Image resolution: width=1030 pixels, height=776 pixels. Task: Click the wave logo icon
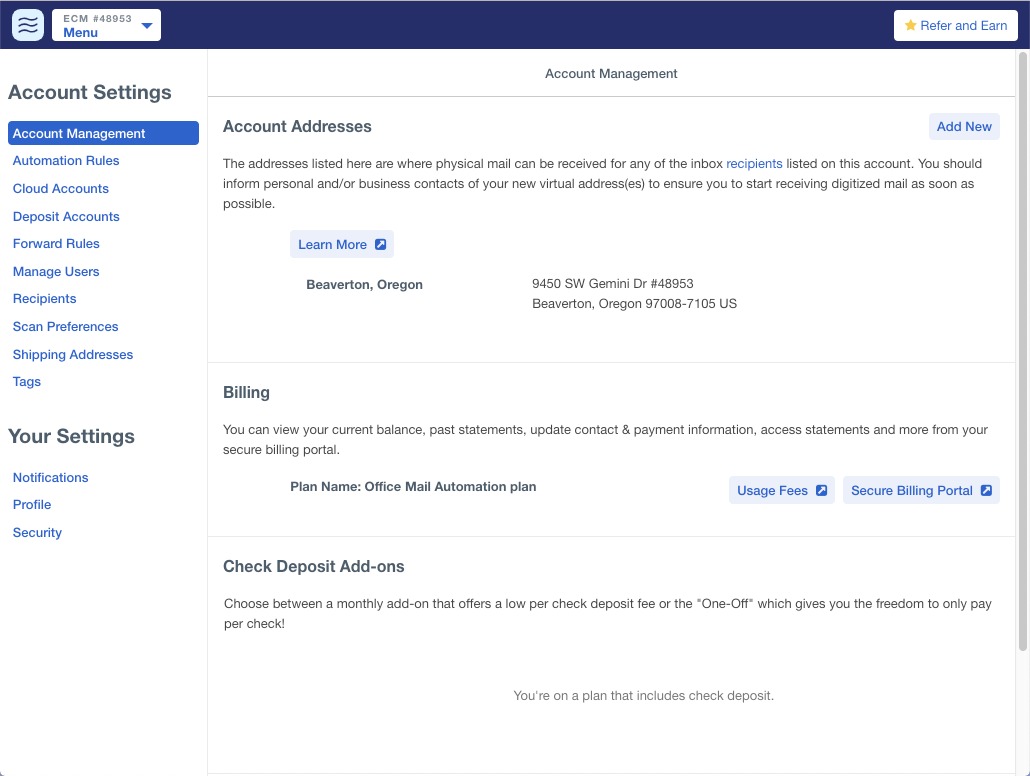coord(28,25)
